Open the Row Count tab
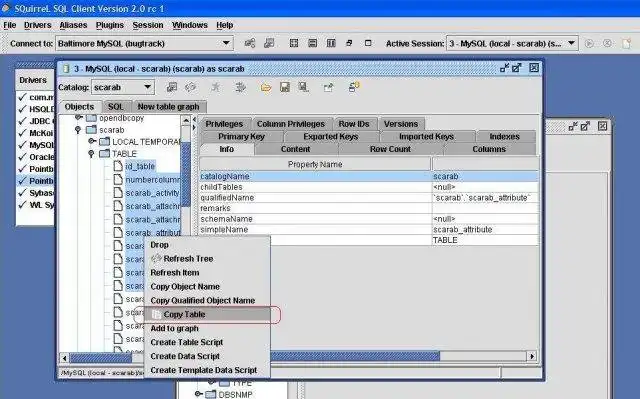The height and width of the screenshot is (399, 640). (390, 149)
